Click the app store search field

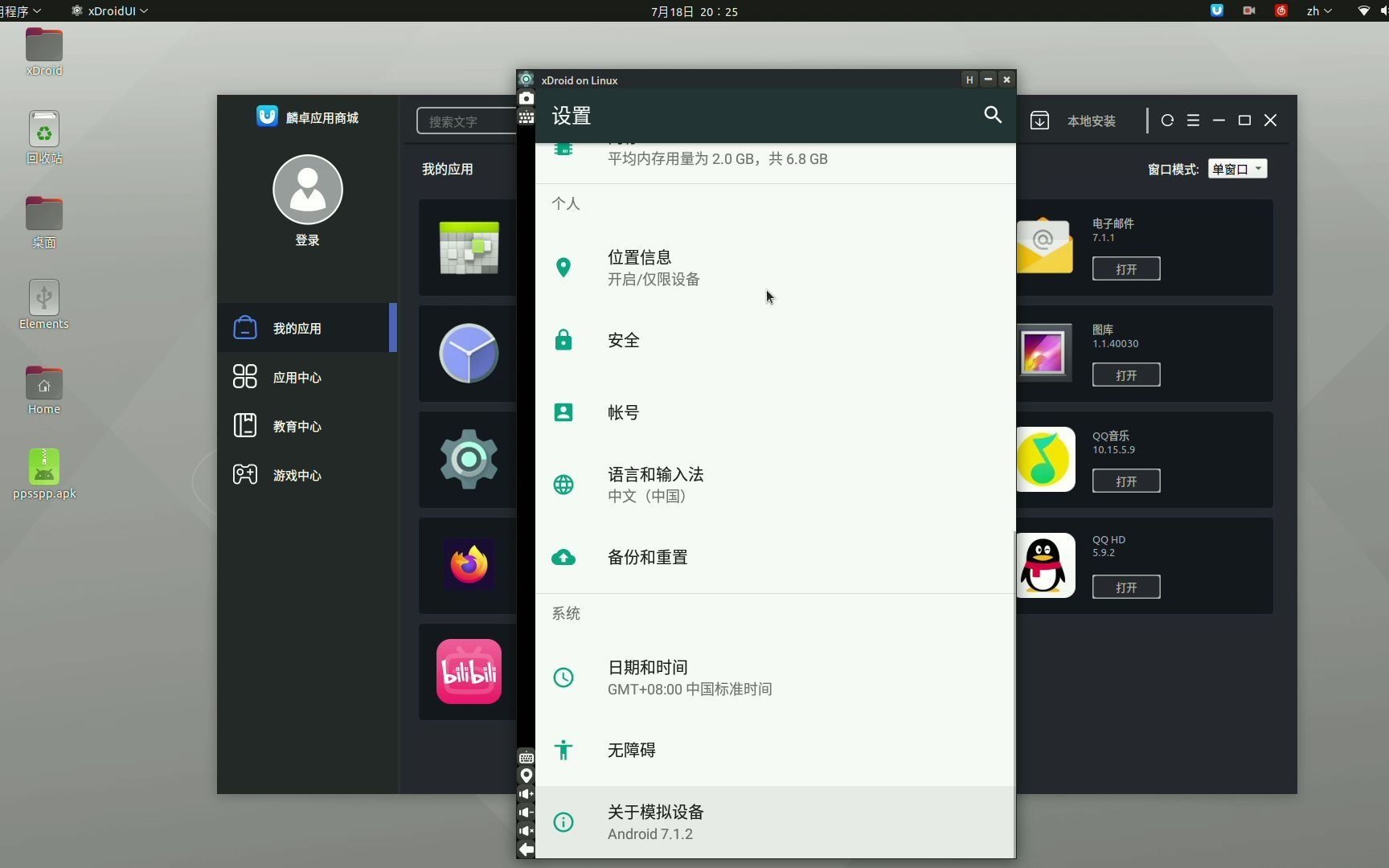click(467, 121)
